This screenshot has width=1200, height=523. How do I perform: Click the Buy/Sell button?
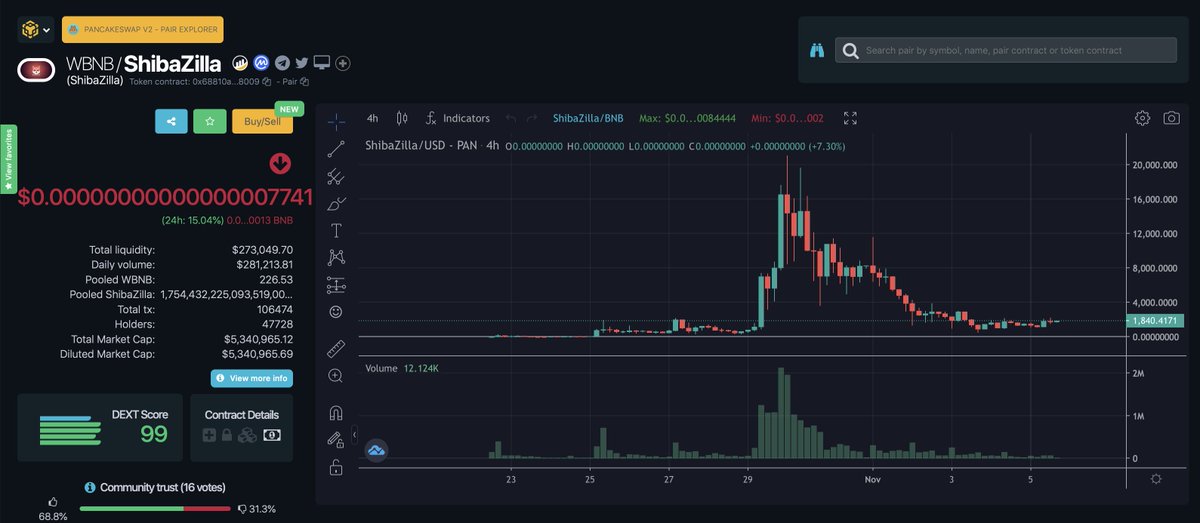tap(262, 121)
